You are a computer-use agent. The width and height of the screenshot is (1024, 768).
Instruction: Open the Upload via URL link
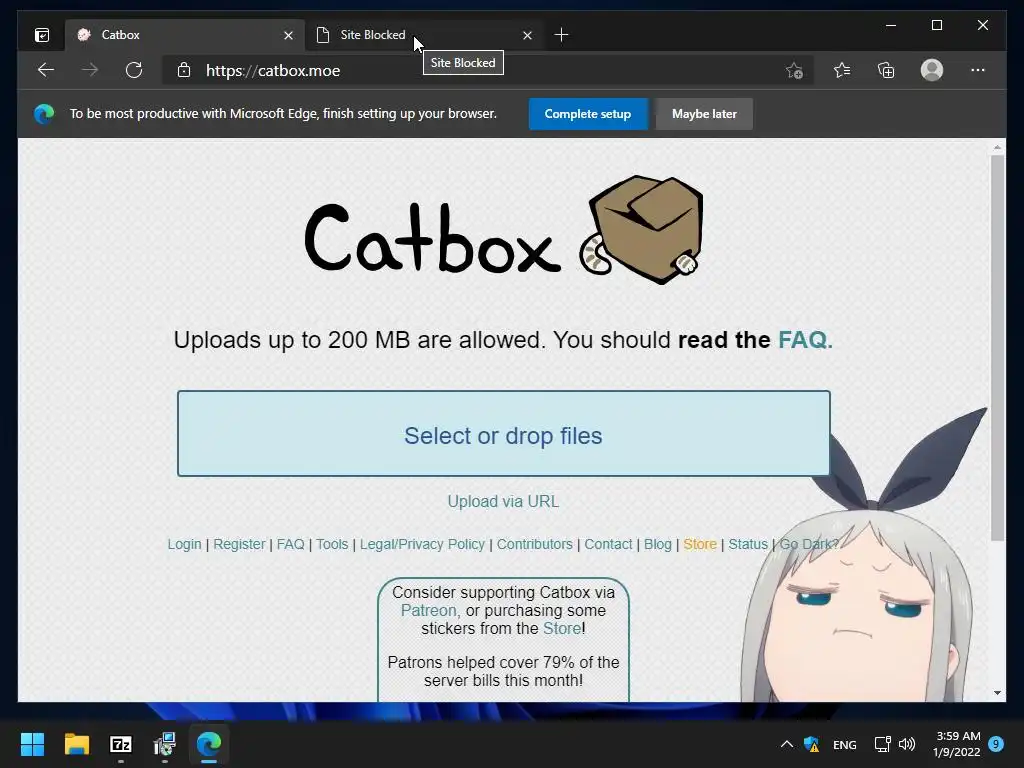click(x=503, y=502)
